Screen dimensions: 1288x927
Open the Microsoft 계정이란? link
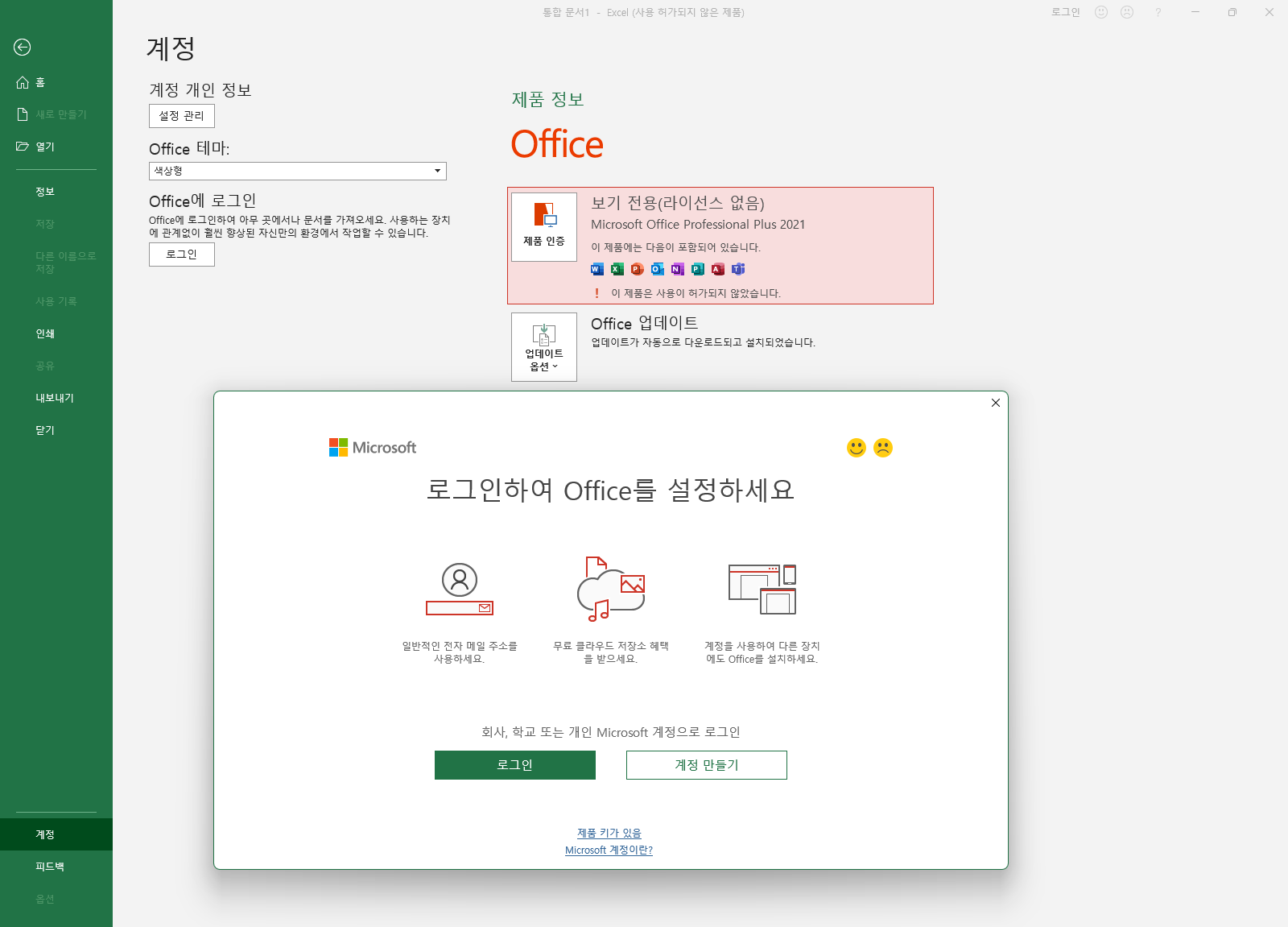coord(609,850)
